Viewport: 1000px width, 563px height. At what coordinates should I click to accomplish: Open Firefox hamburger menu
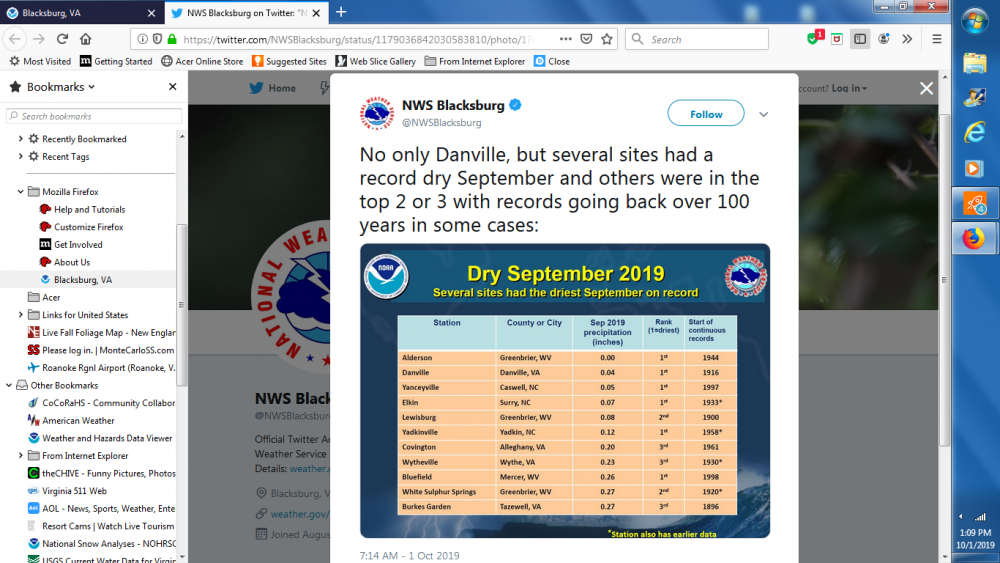click(x=937, y=39)
